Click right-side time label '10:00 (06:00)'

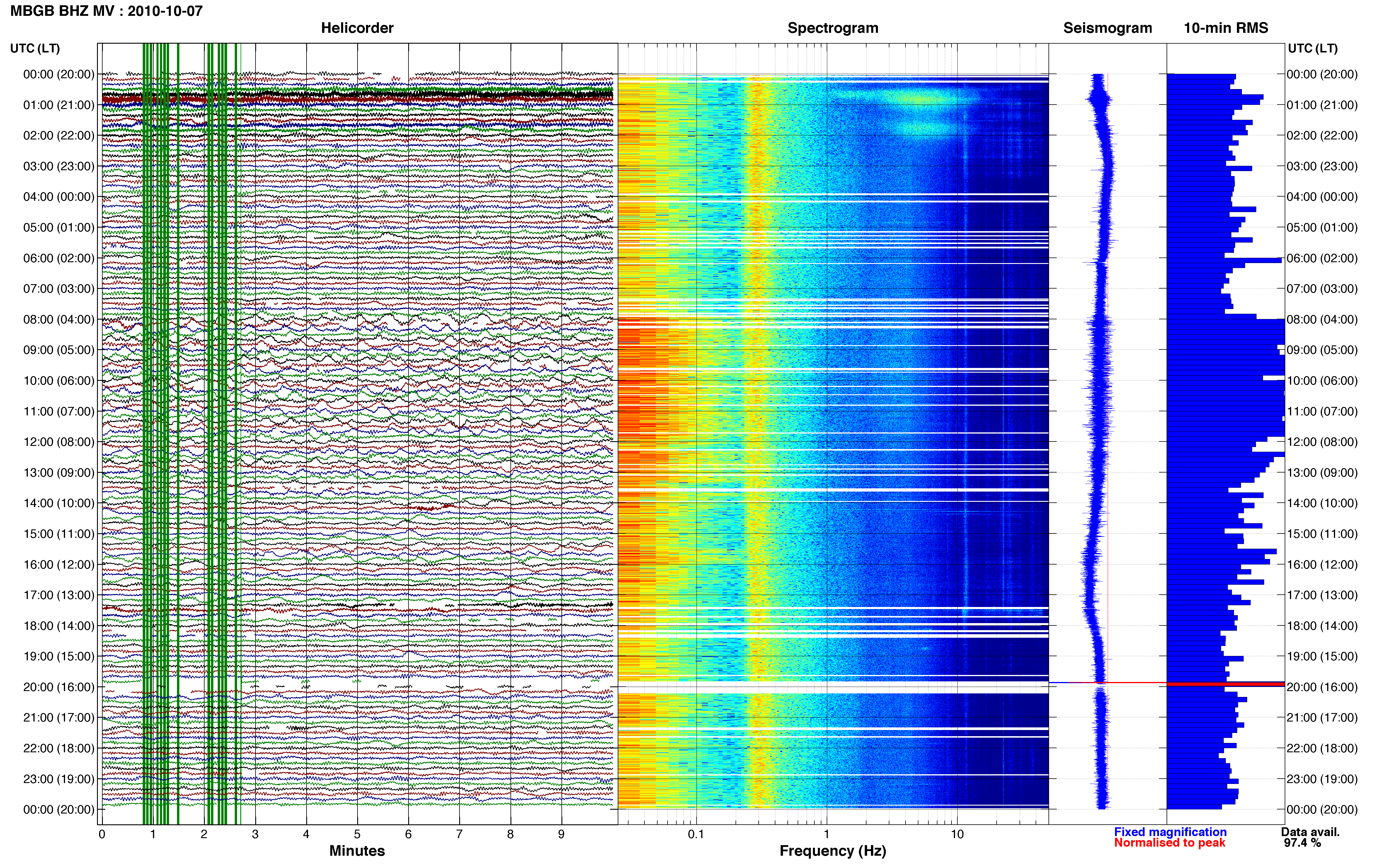(x=1322, y=381)
